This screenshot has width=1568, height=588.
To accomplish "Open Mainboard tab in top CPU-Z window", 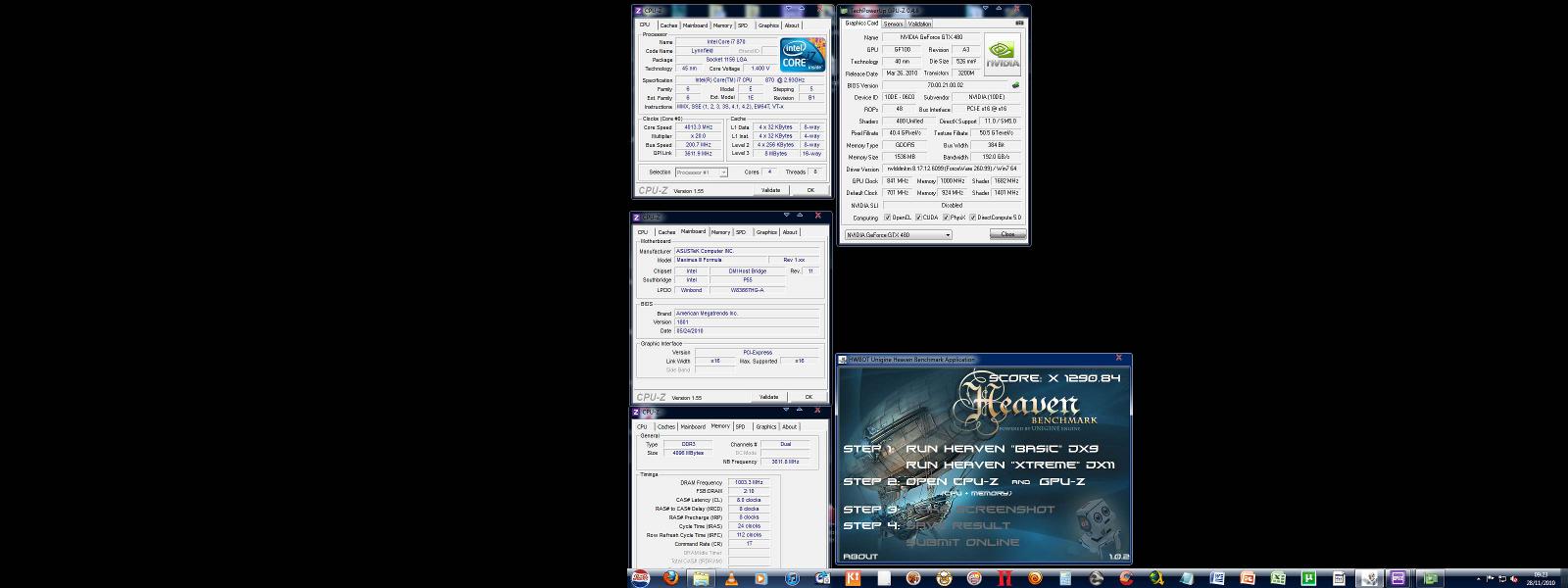I will click(695, 25).
